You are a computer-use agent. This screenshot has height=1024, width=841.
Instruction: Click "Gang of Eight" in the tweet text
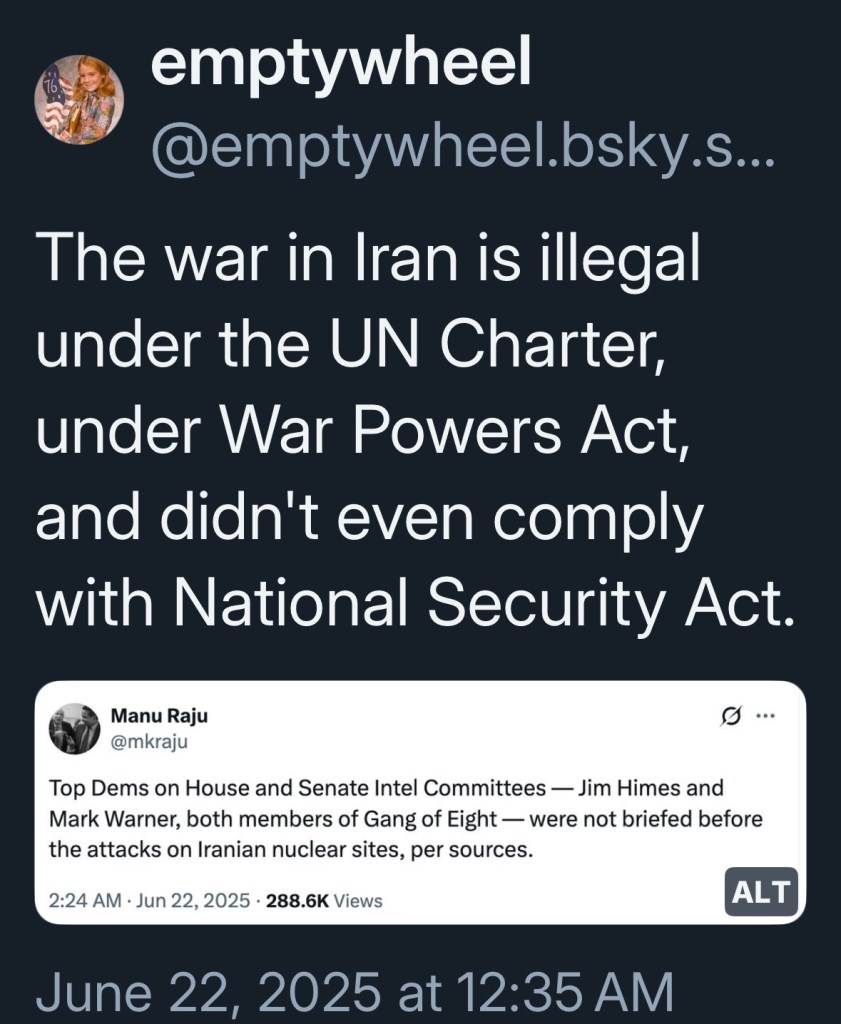[435, 819]
